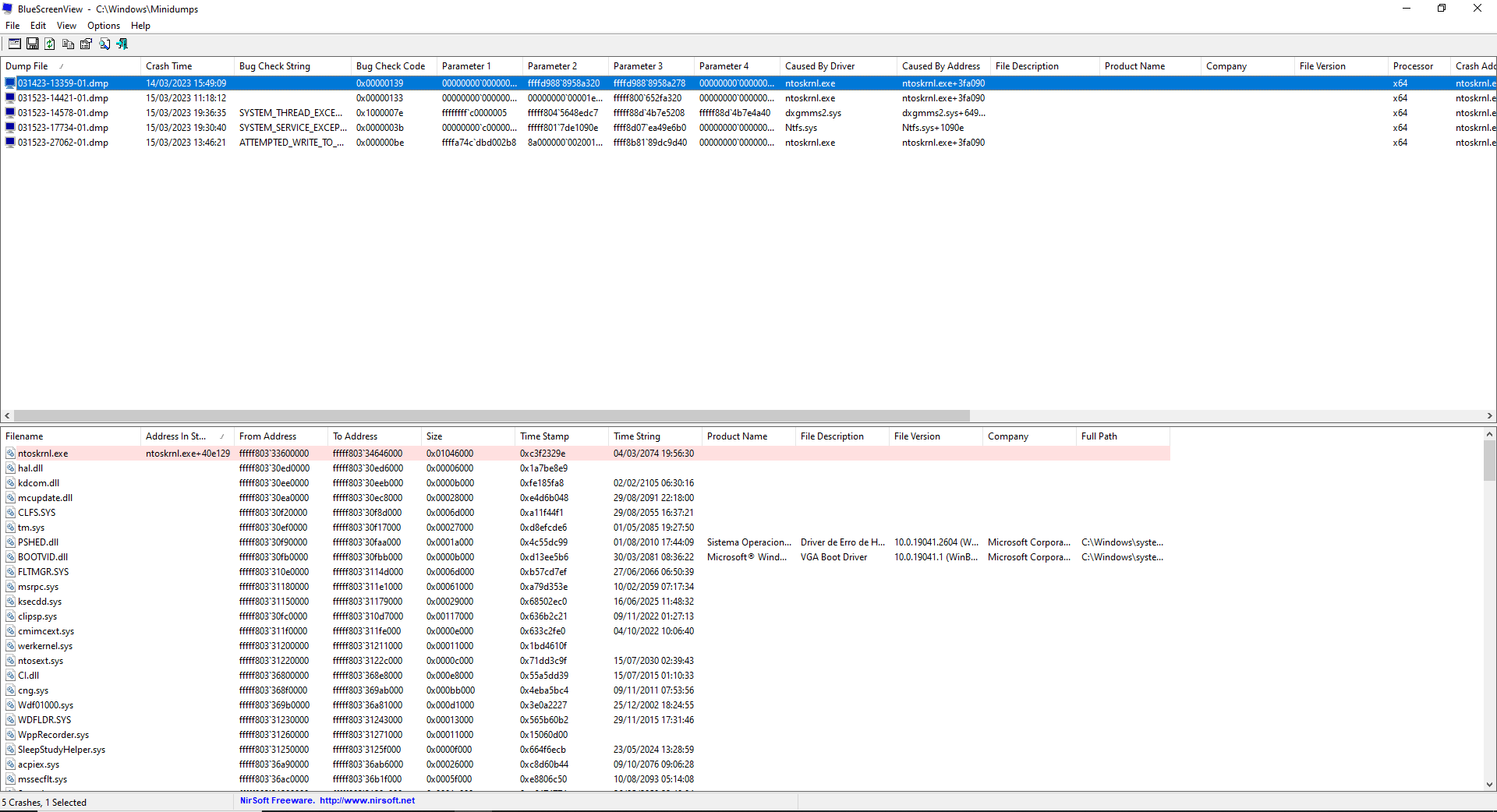The image size is (1497, 812).
Task: Click the Exit door toolbar icon
Action: point(122,44)
